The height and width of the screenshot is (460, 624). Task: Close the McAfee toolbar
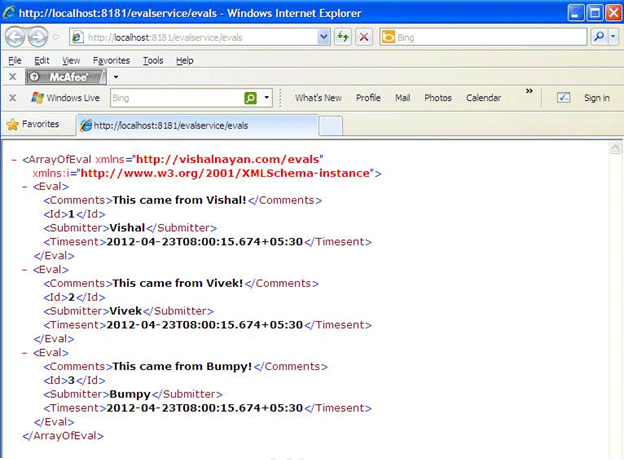(x=13, y=76)
